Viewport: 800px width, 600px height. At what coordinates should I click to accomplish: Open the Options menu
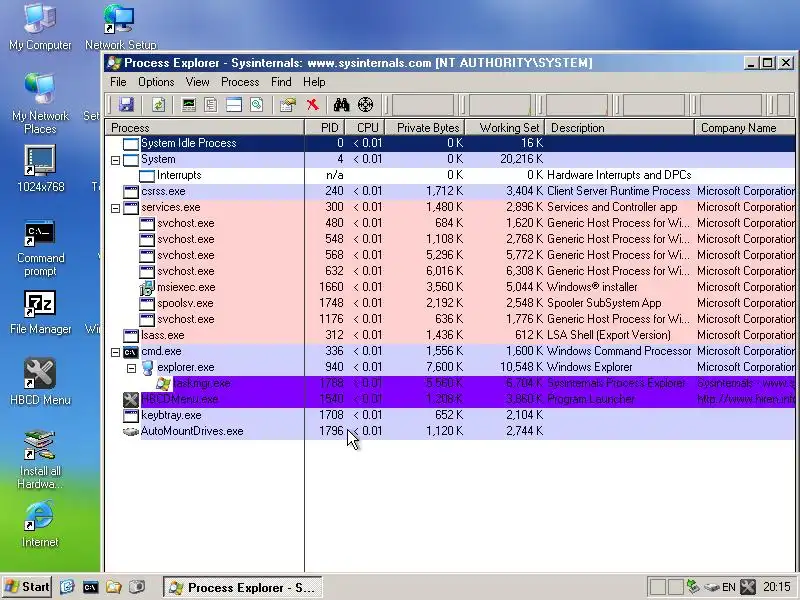coord(156,82)
